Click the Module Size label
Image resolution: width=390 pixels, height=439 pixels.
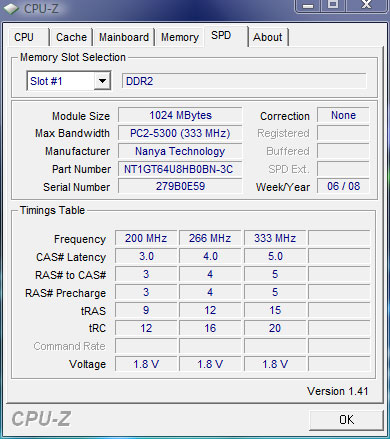81,116
